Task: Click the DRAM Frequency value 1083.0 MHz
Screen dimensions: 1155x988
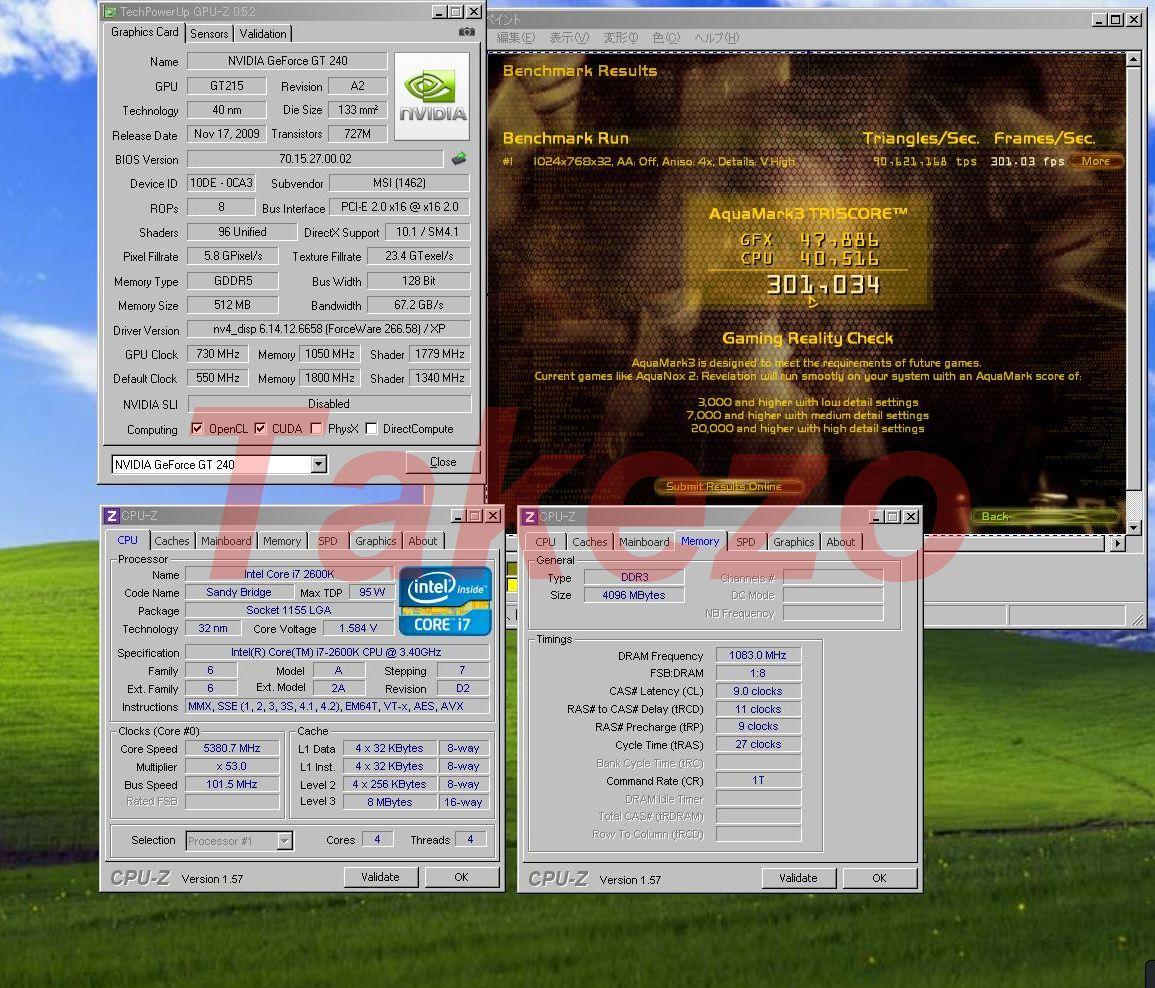Action: pos(758,655)
